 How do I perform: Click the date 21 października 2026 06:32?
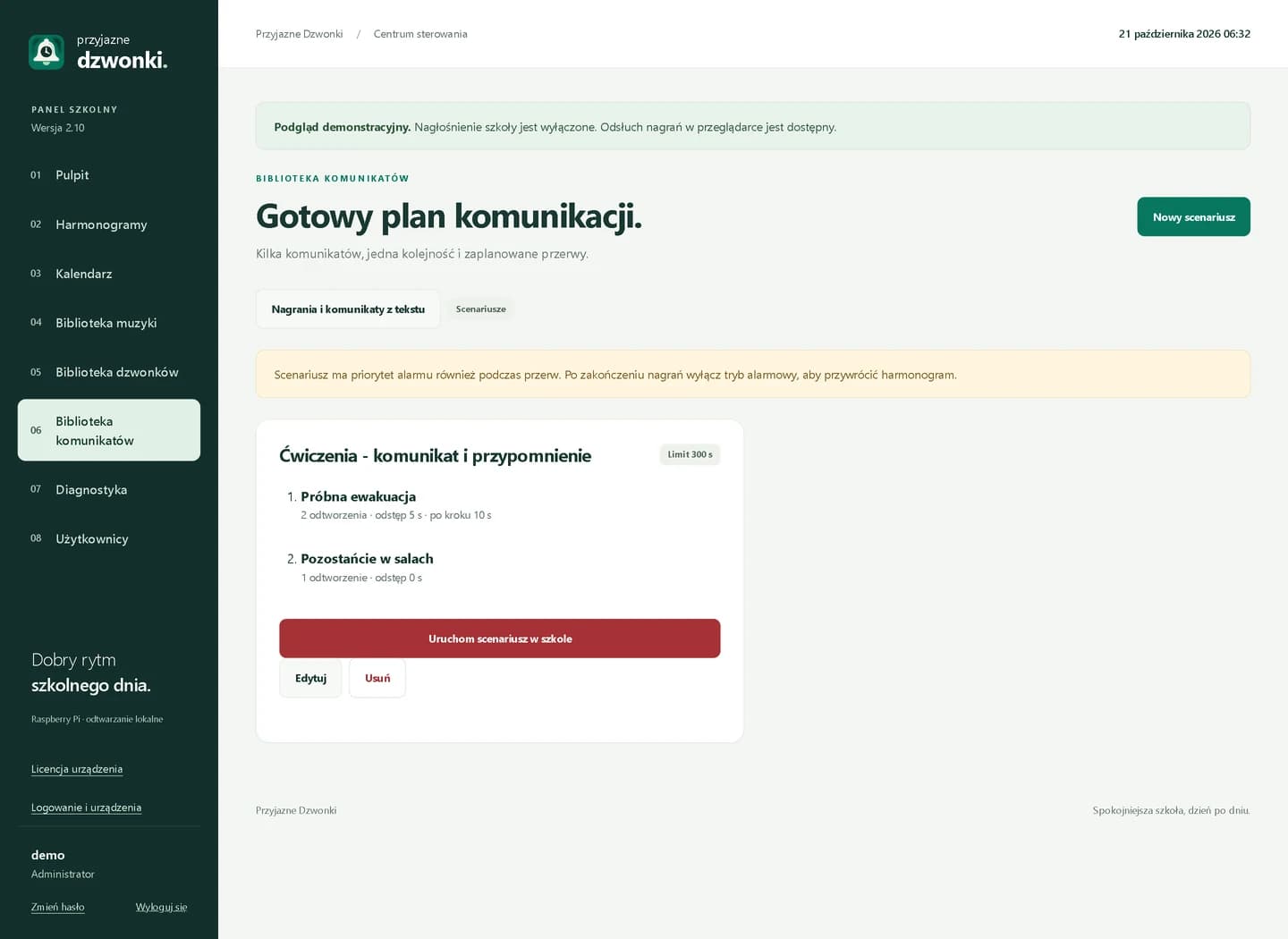click(x=1184, y=34)
